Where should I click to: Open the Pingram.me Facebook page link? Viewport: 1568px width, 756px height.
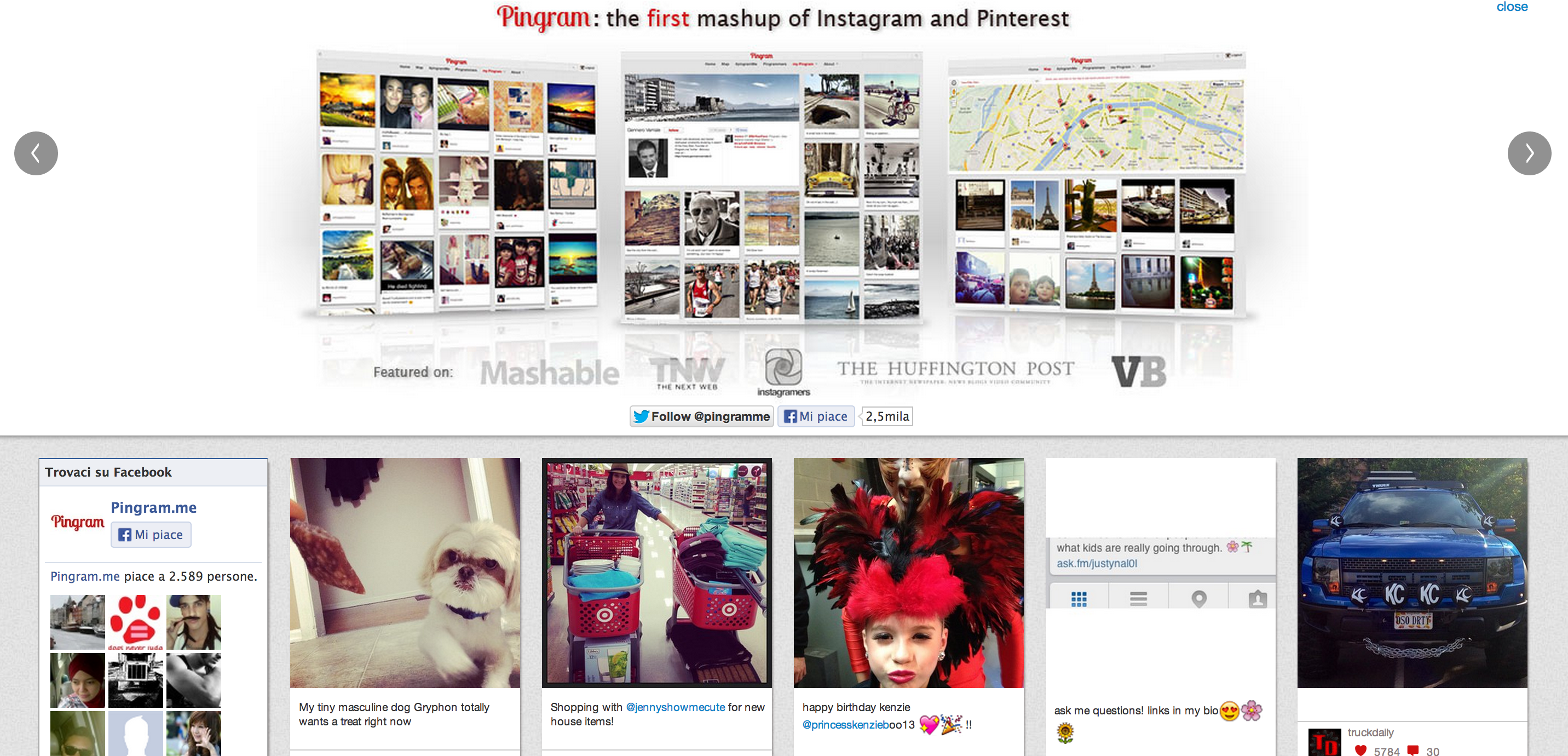[x=153, y=507]
